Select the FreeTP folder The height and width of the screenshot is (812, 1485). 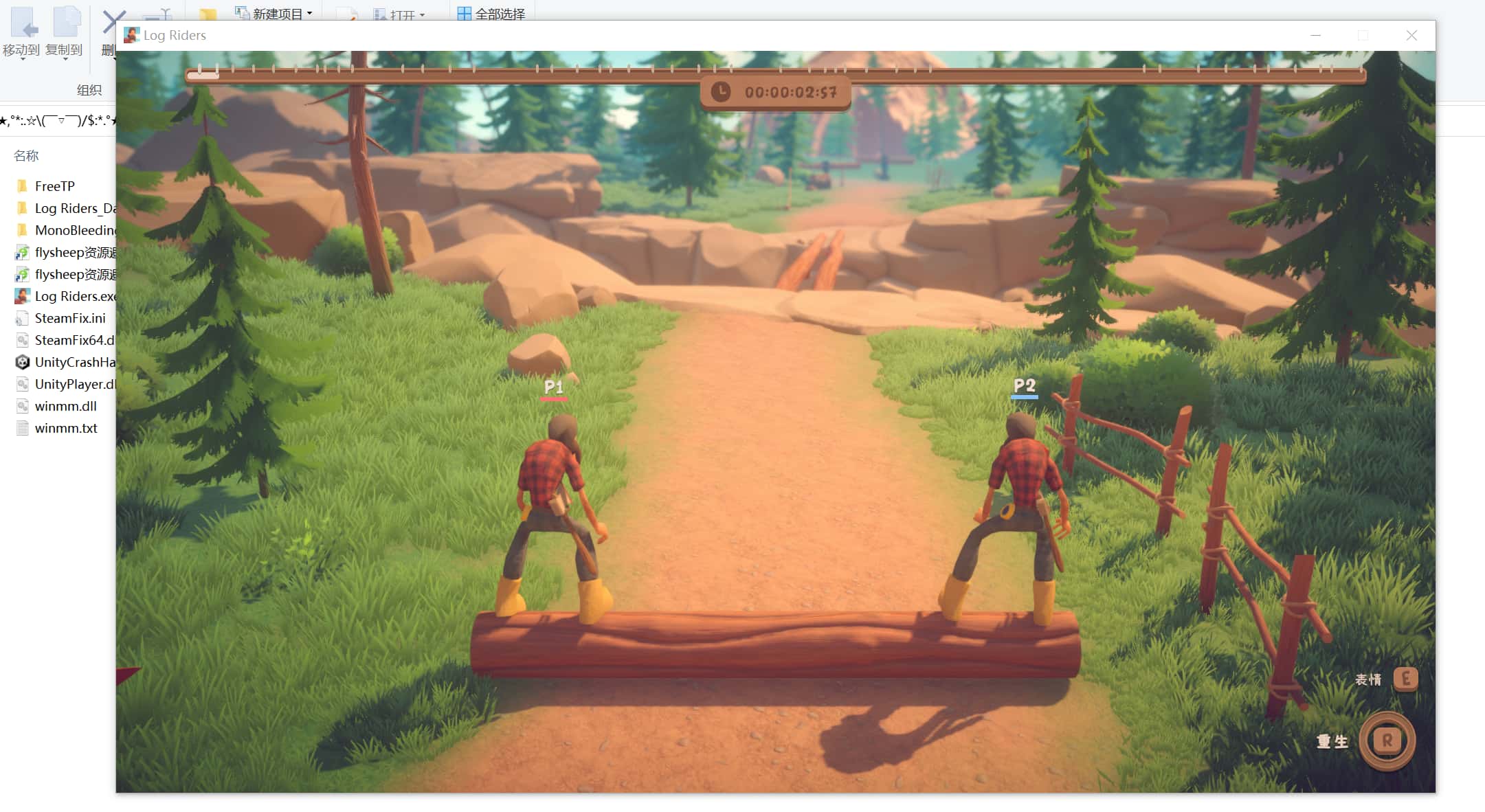tap(55, 186)
